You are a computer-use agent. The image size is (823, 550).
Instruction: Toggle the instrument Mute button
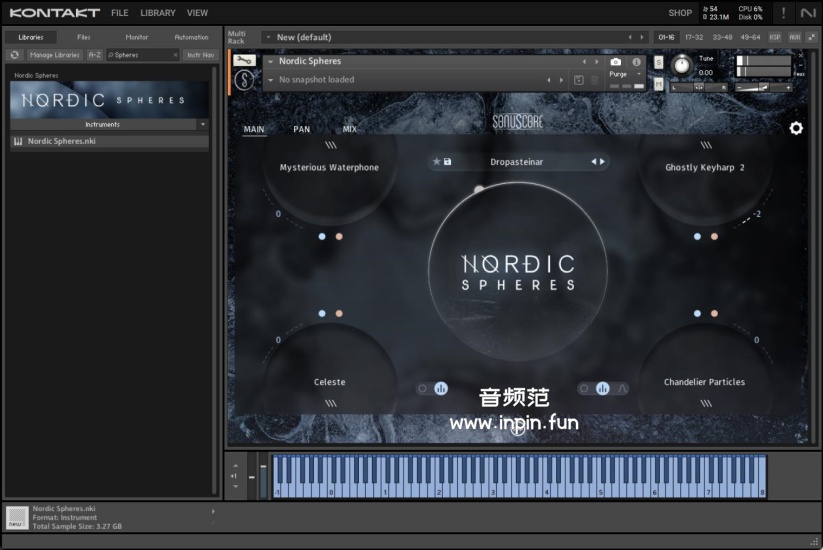(658, 85)
